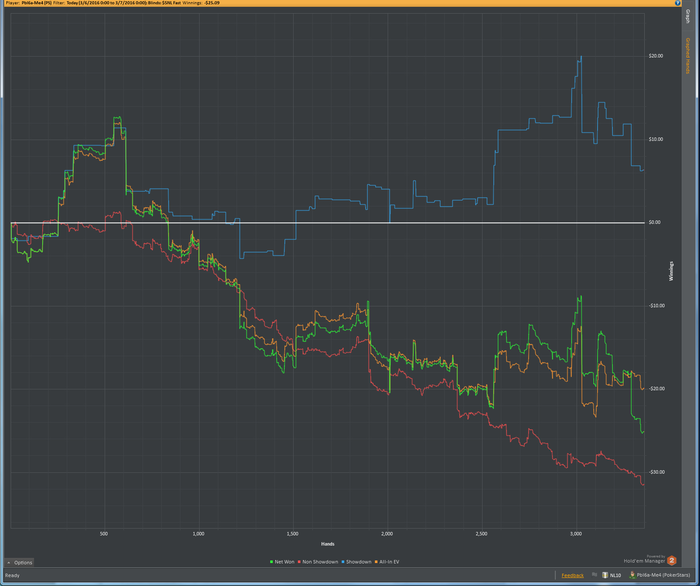
Task: Toggle the Non Showdown legend entry
Action: (x=318, y=562)
